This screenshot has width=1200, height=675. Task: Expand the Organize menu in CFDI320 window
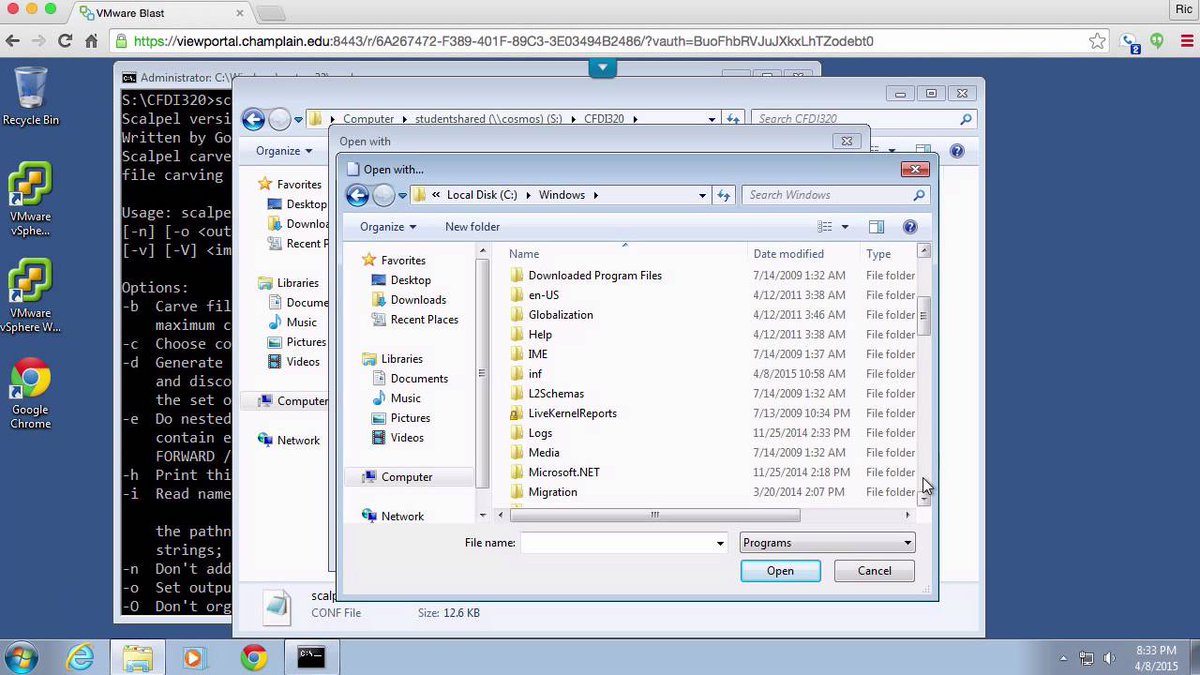tap(283, 151)
